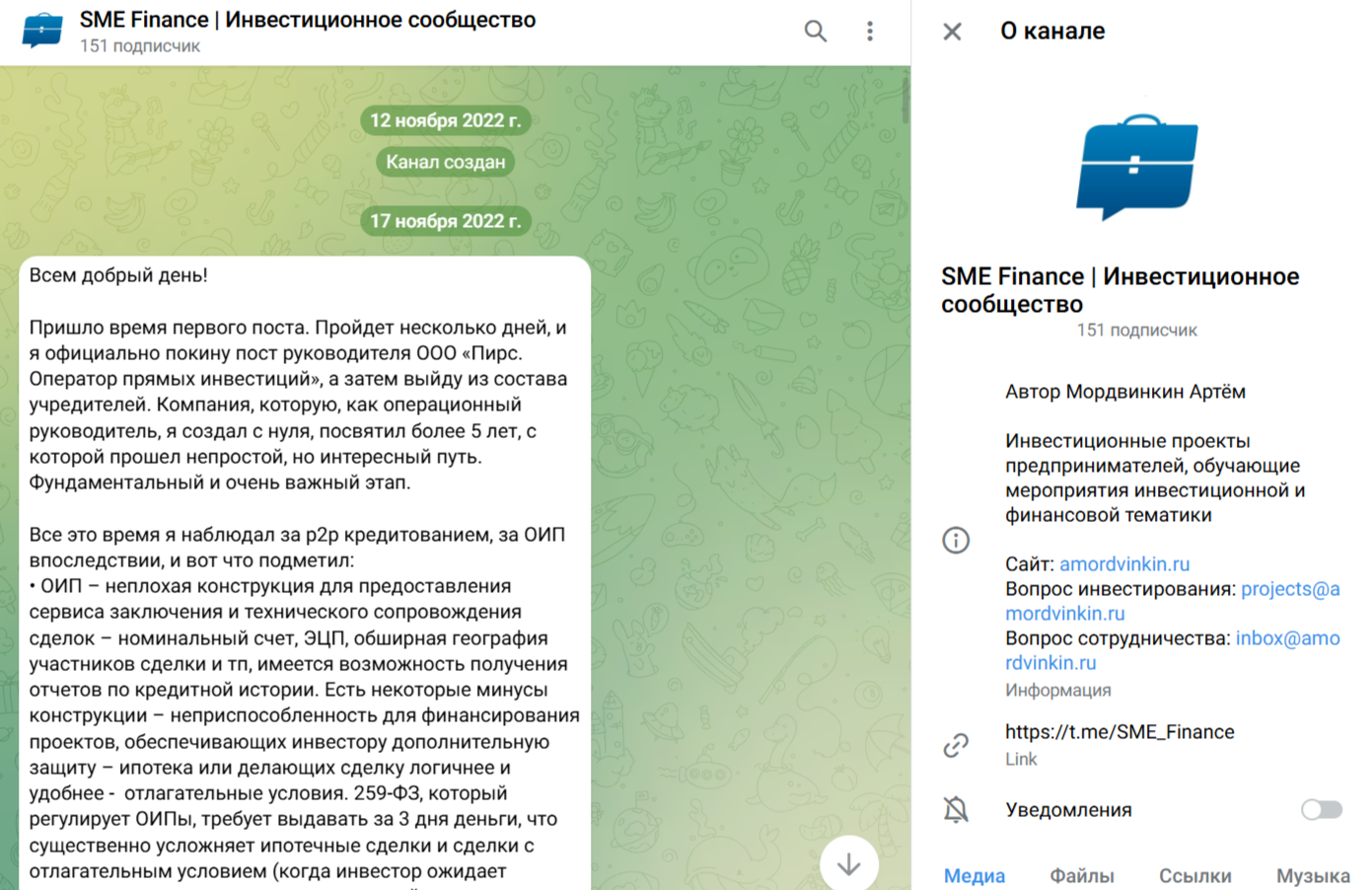Open the three-dot more options menu
This screenshot has width=1372, height=890.
click(870, 32)
